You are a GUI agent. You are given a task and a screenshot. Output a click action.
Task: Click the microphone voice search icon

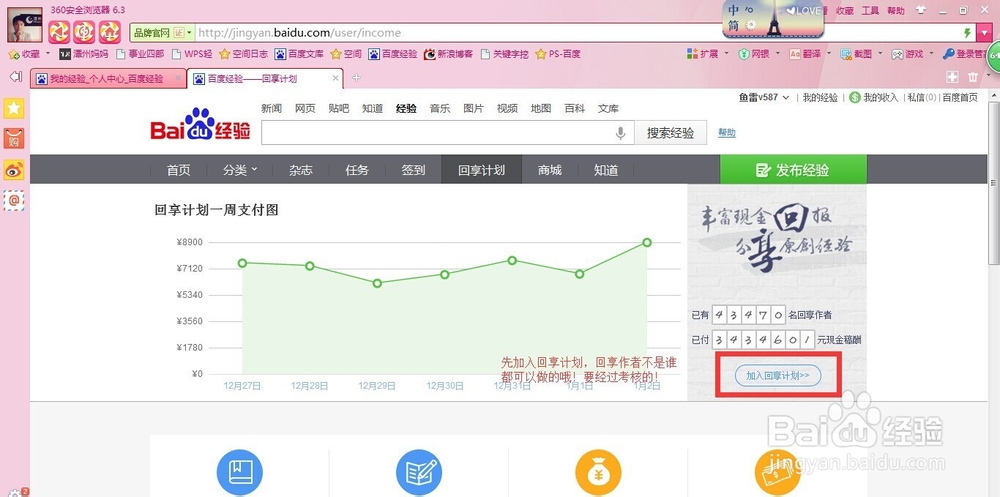click(x=620, y=133)
